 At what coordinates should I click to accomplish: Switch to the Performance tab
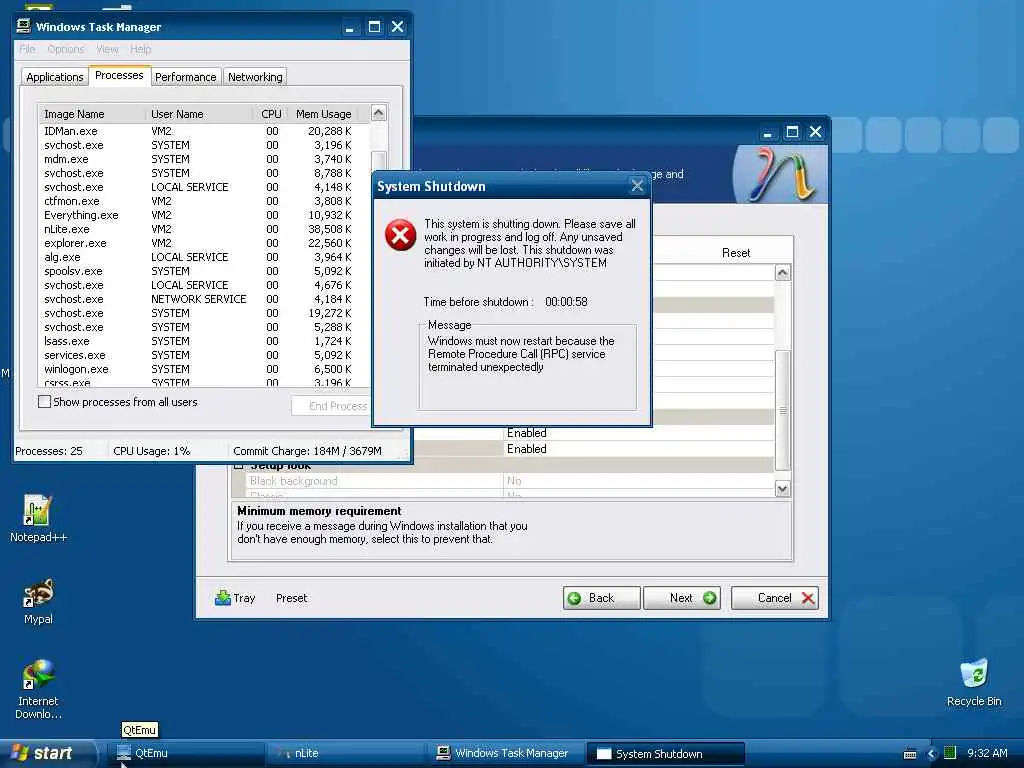click(185, 77)
